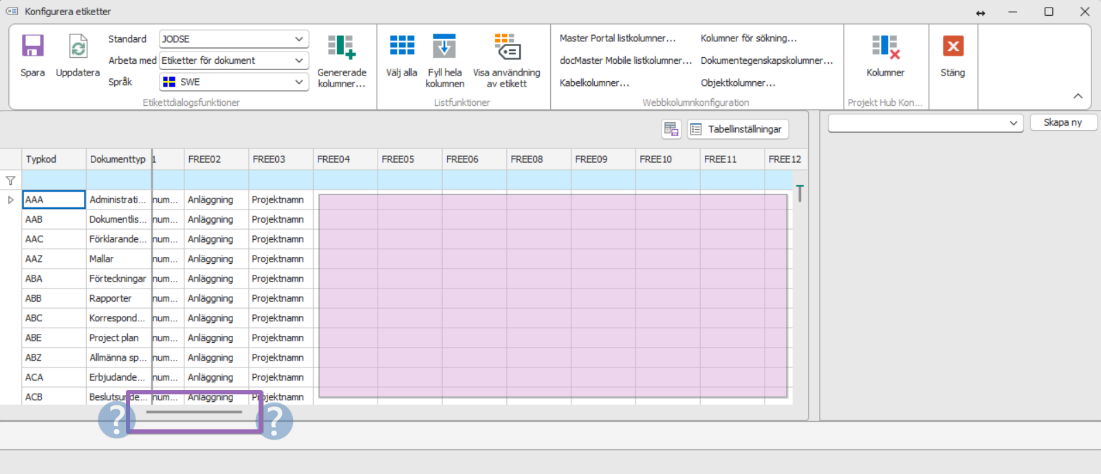Click the FREE11 column header
The width and height of the screenshot is (1101, 474).
733,159
